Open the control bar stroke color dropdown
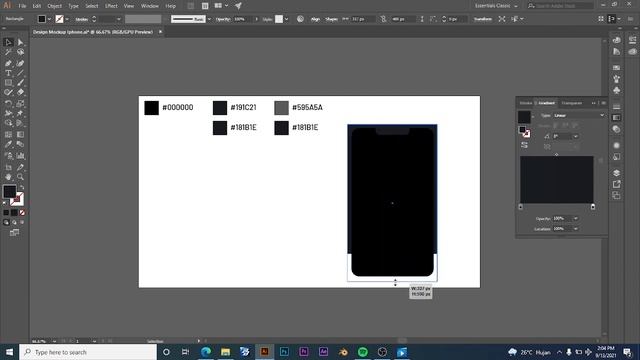 (67, 19)
